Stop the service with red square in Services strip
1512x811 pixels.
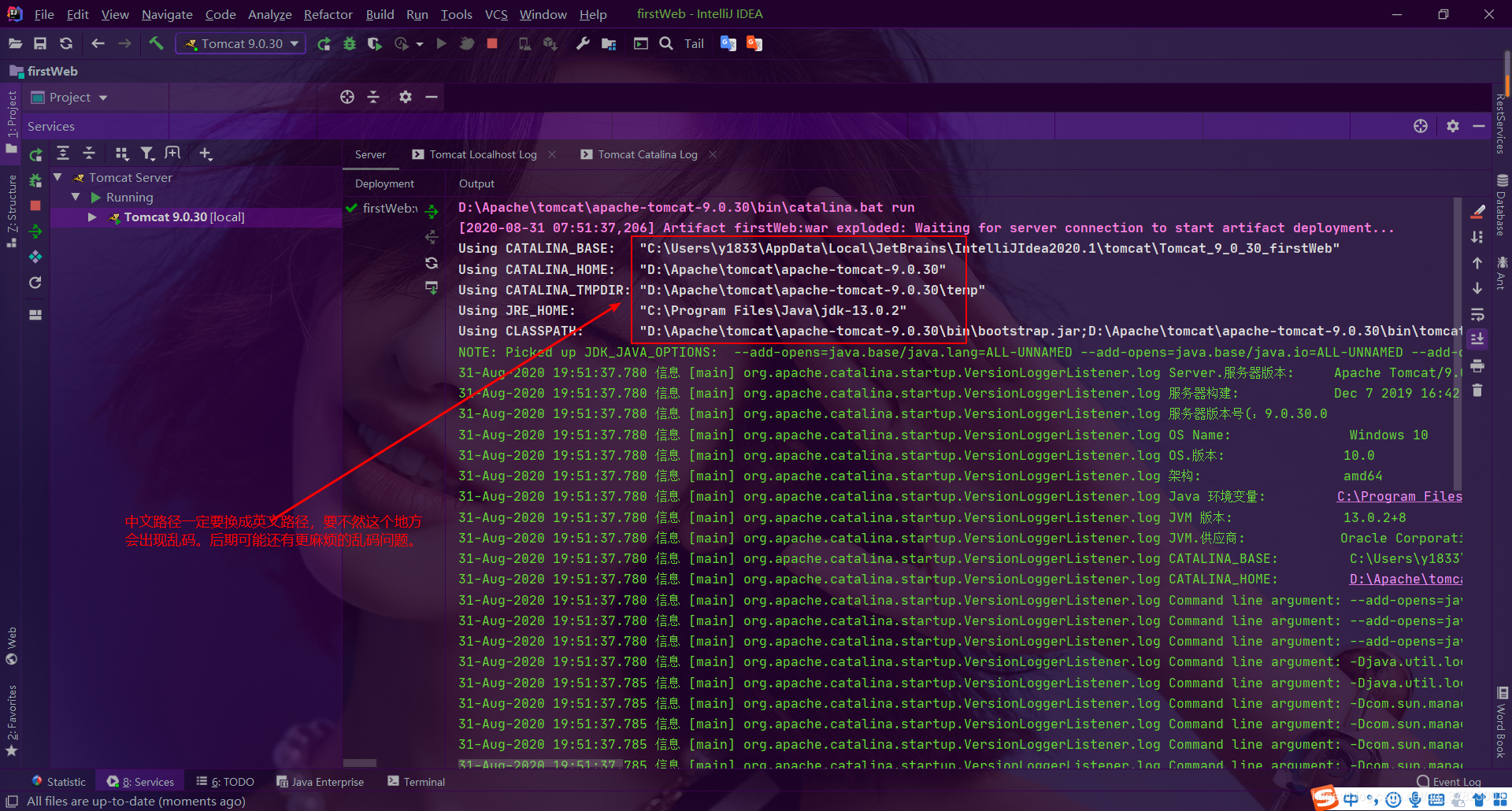pyautogui.click(x=35, y=206)
